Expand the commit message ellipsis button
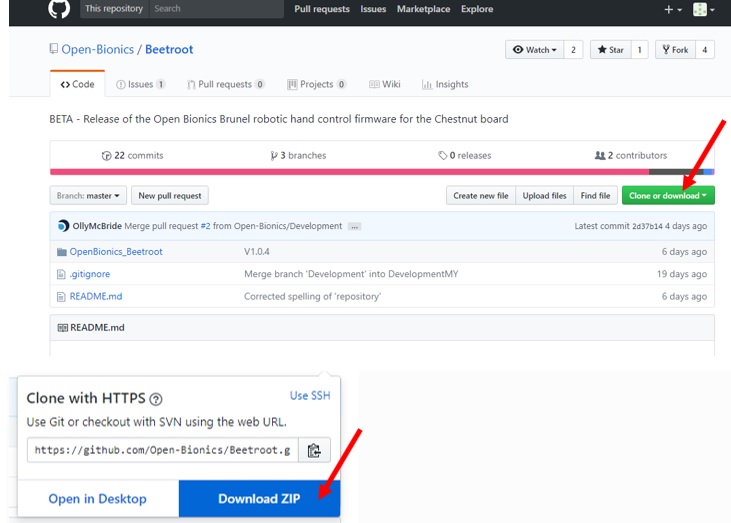The height and width of the screenshot is (523, 731). (x=354, y=227)
